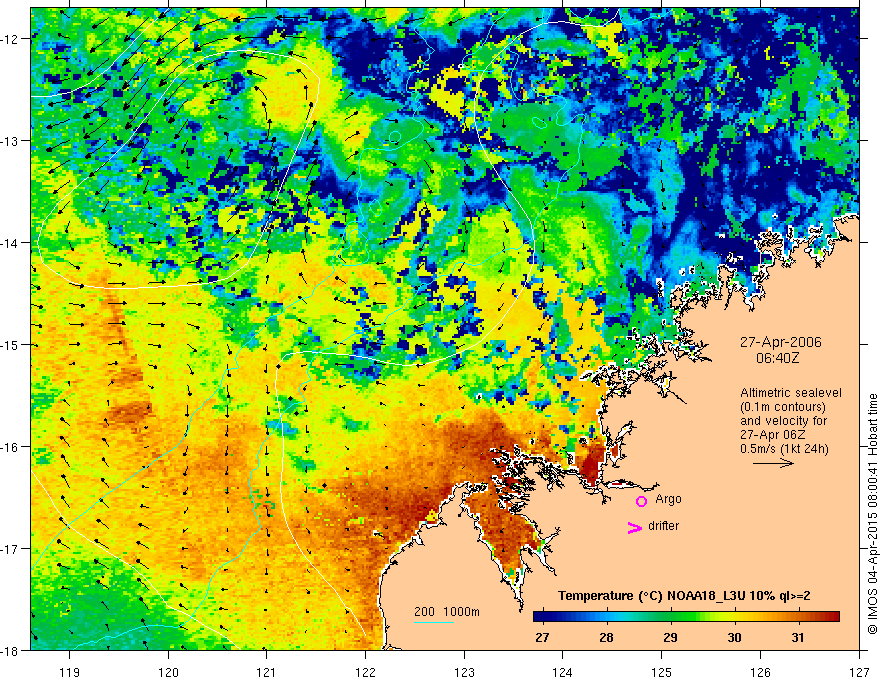Click the 30 value on the colorbar
Image resolution: width=880 pixels, height=680 pixels.
pyautogui.click(x=734, y=637)
